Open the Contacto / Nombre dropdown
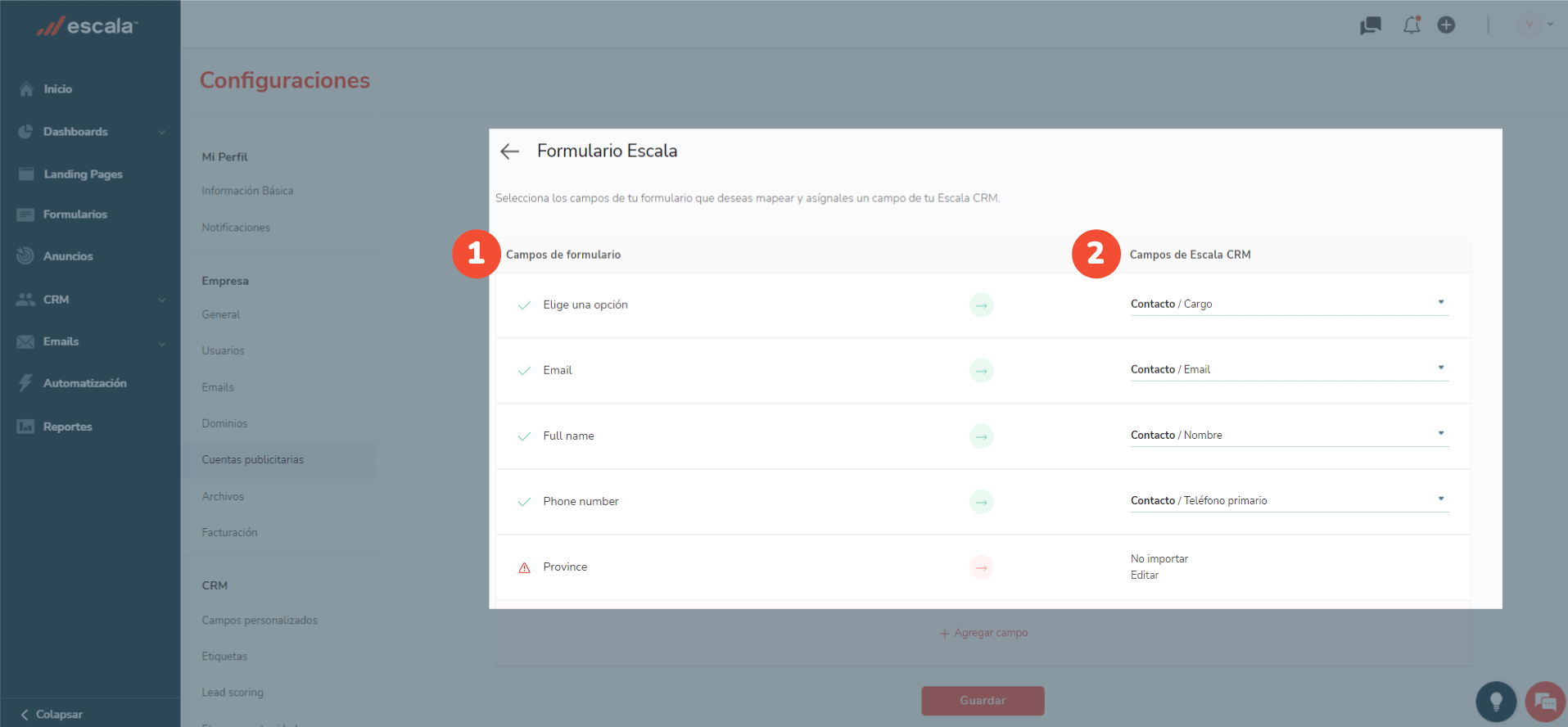Image resolution: width=1568 pixels, height=727 pixels. (x=1290, y=435)
